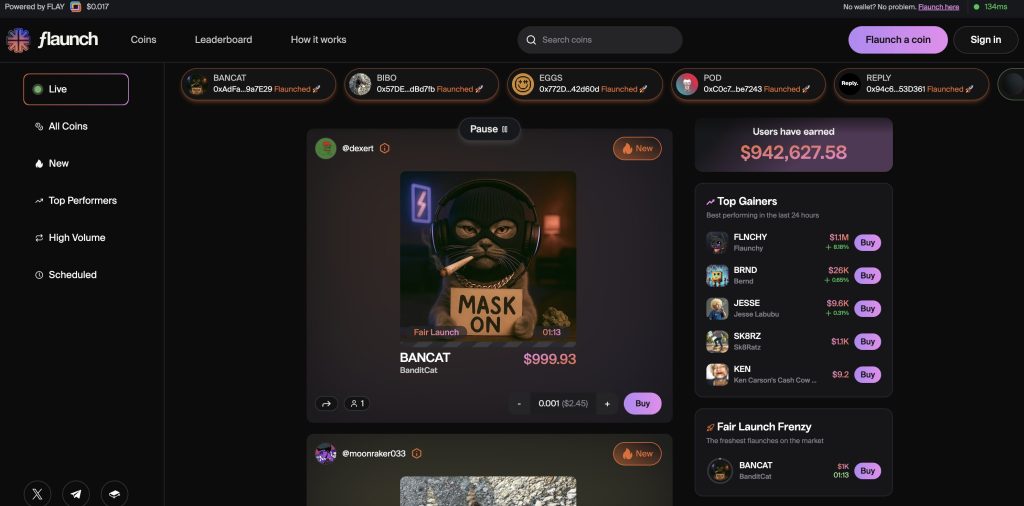Click the search magnifier icon
This screenshot has width=1024, height=506.
(532, 40)
